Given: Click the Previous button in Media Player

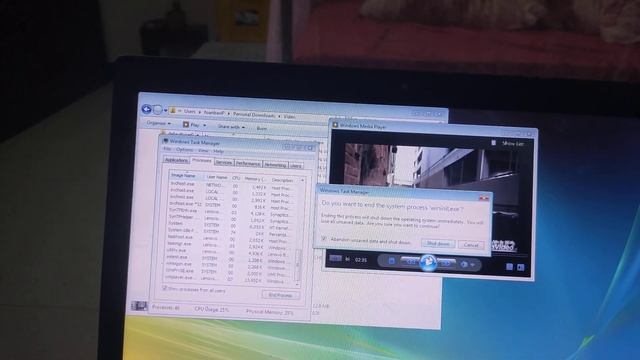Looking at the screenshot, I should coord(411,262).
